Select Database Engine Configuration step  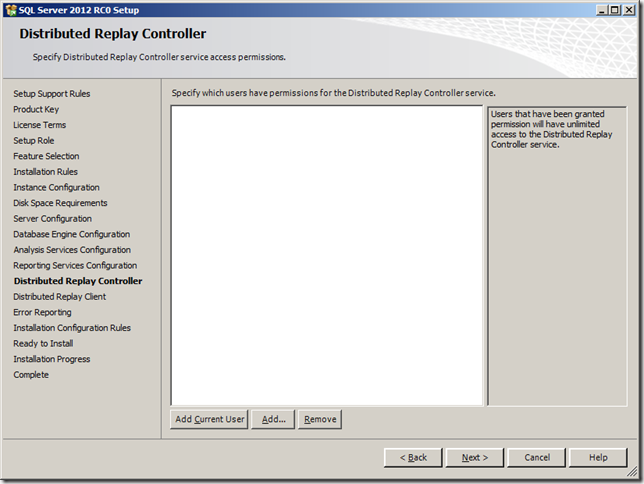(x=71, y=234)
